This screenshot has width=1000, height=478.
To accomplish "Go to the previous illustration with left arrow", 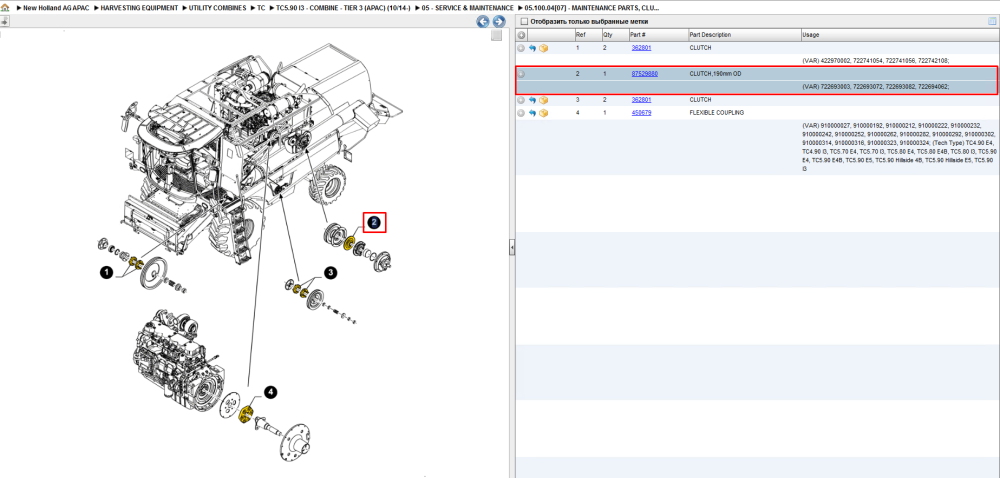I will pyautogui.click(x=483, y=22).
